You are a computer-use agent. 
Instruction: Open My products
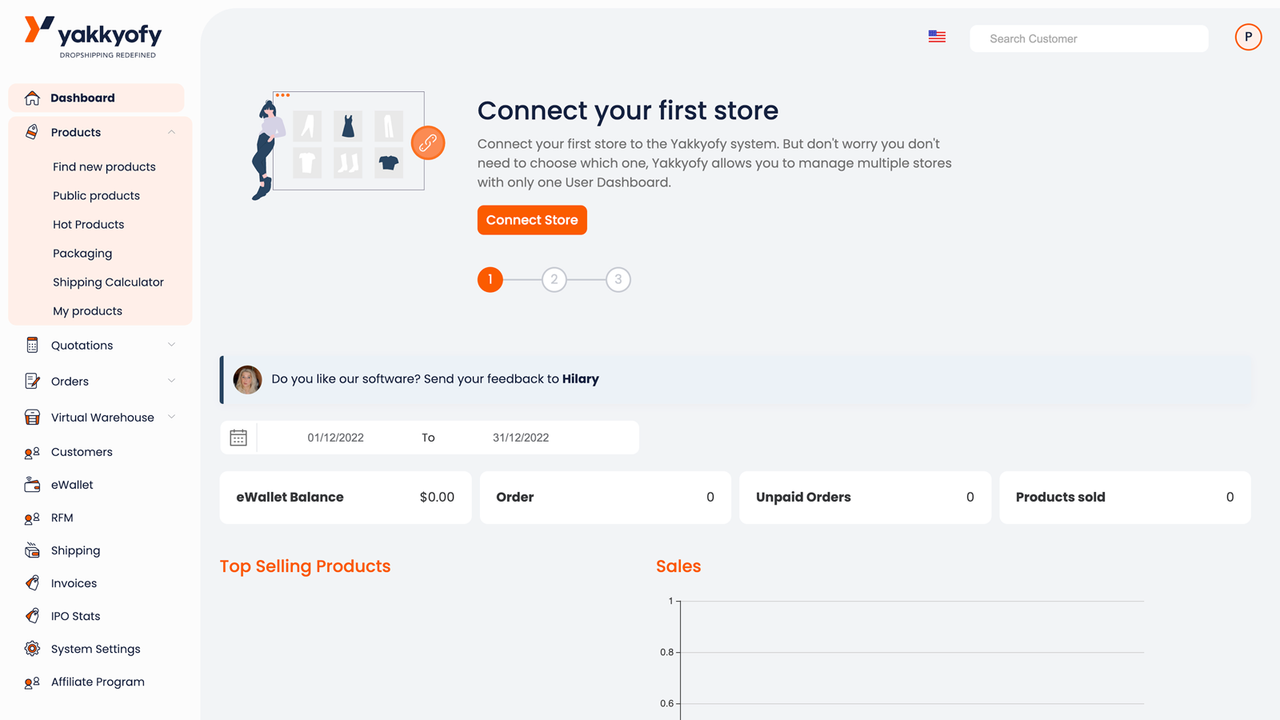[87, 311]
